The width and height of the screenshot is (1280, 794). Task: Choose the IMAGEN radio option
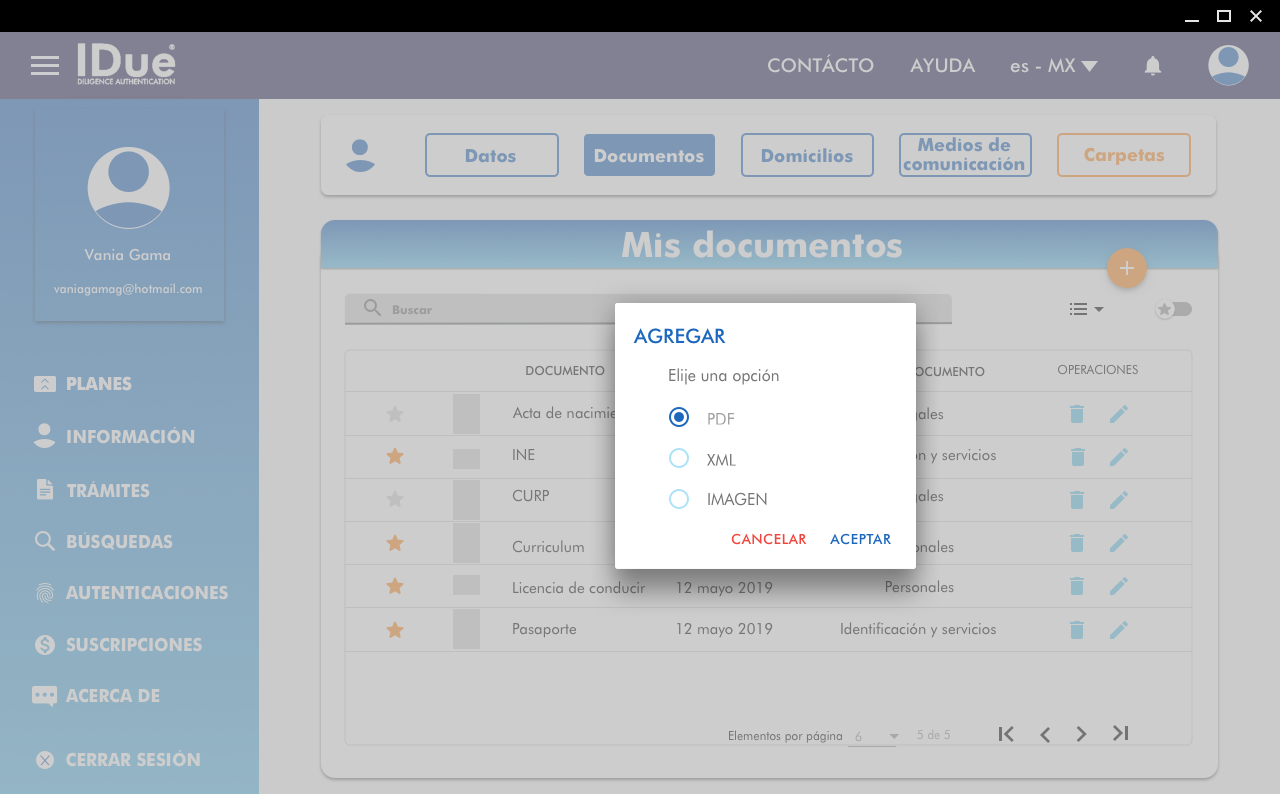679,499
